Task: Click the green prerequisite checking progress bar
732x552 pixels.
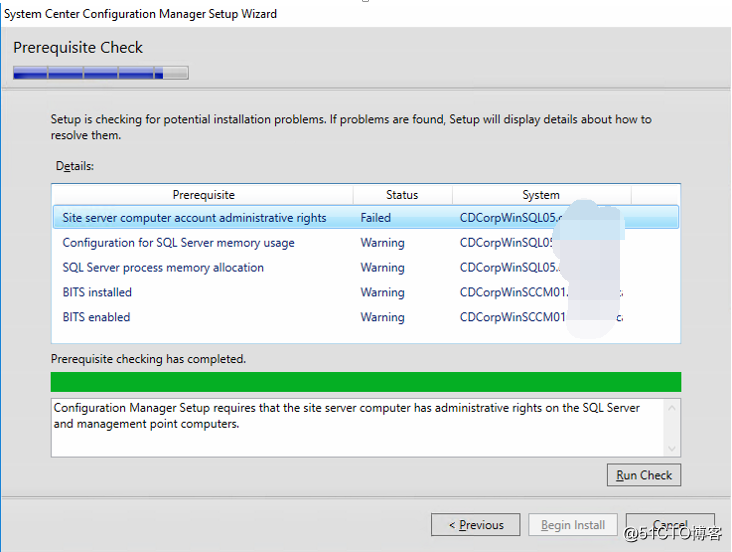Action: pos(366,382)
